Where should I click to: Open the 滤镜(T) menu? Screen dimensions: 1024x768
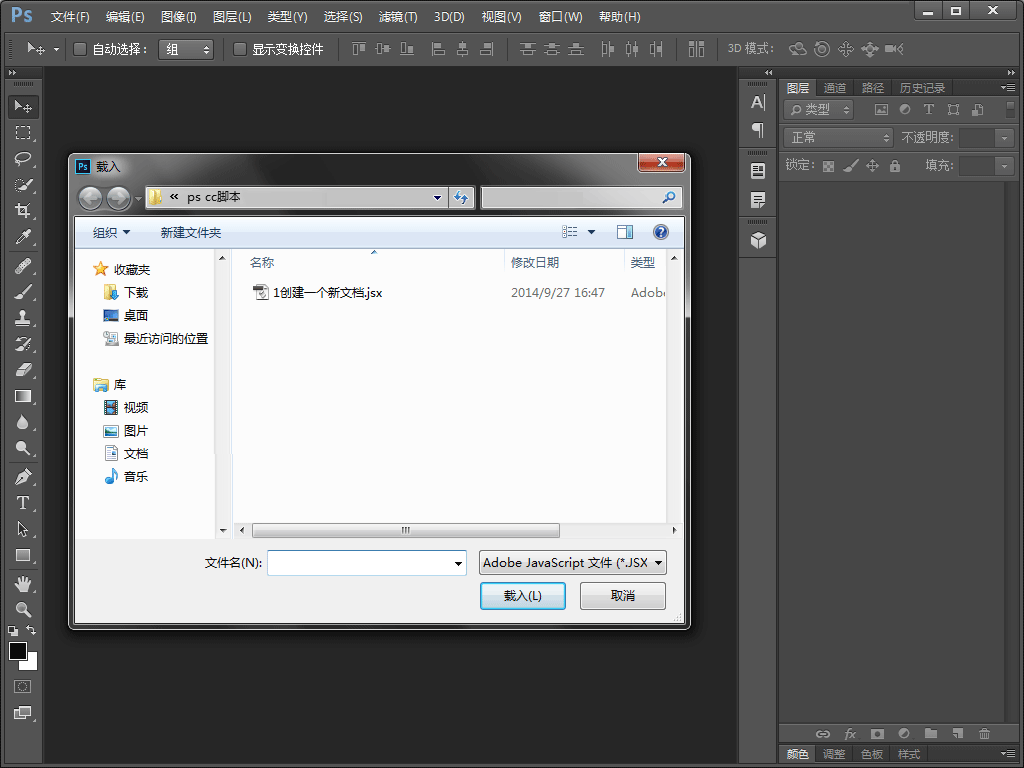pyautogui.click(x=398, y=17)
